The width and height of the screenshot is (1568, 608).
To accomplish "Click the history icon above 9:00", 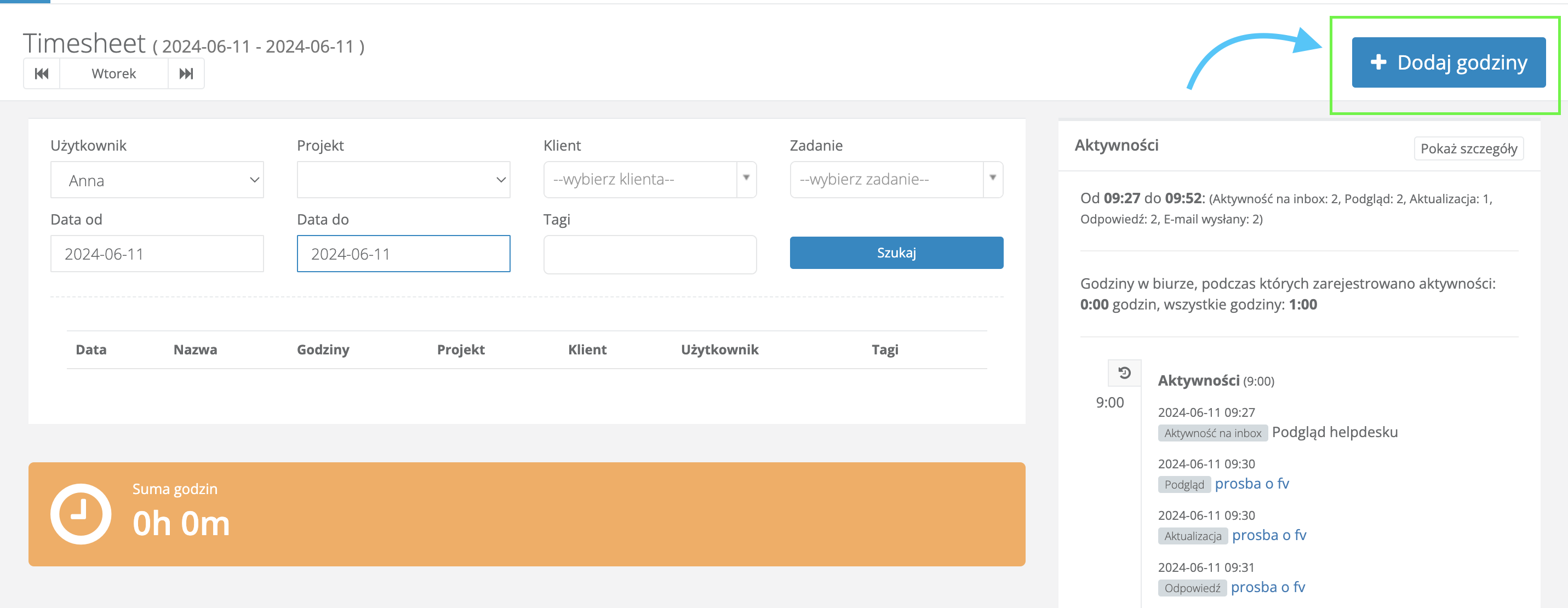I will tap(1124, 372).
